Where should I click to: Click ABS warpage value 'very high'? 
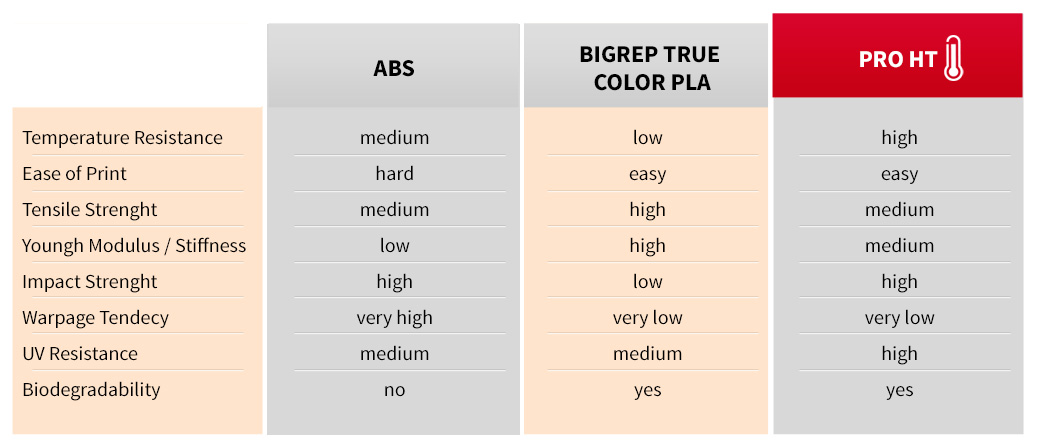[394, 318]
